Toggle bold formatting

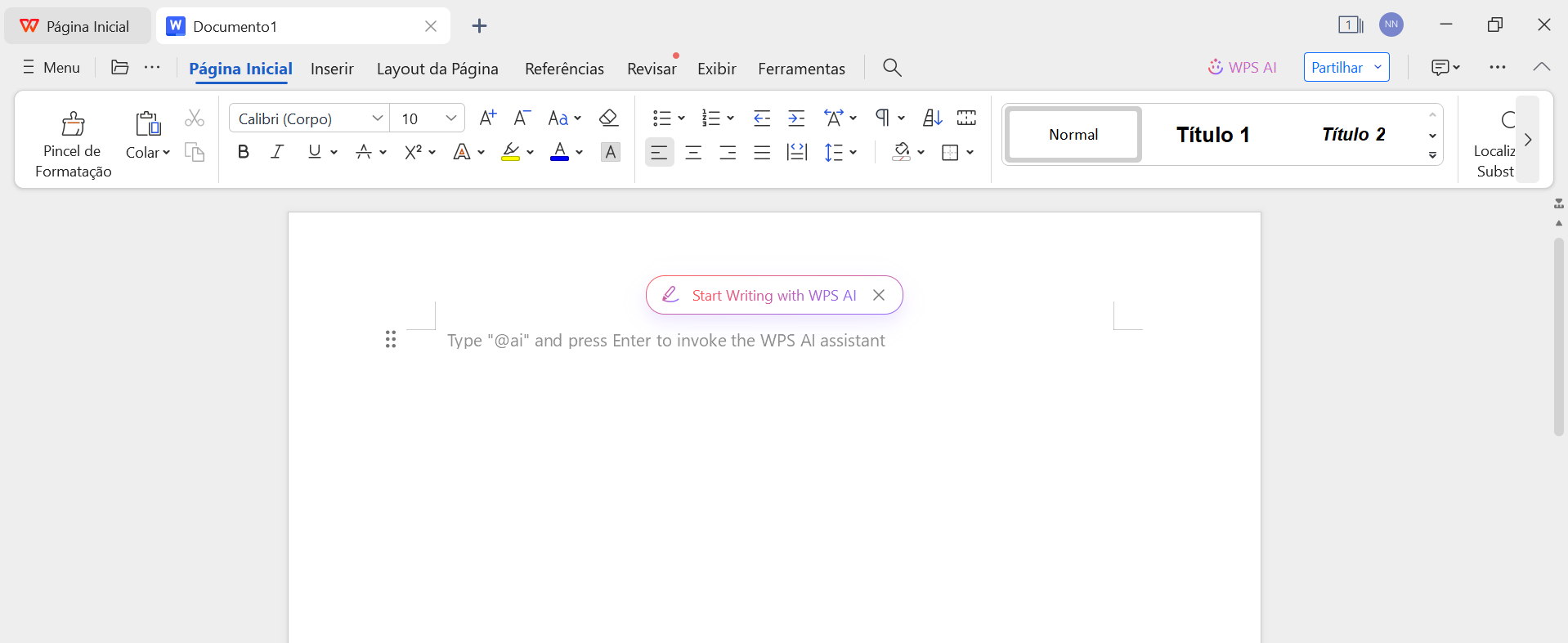point(243,152)
